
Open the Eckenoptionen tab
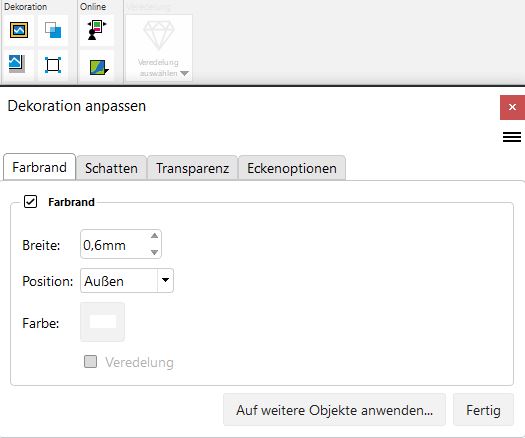(x=292, y=168)
